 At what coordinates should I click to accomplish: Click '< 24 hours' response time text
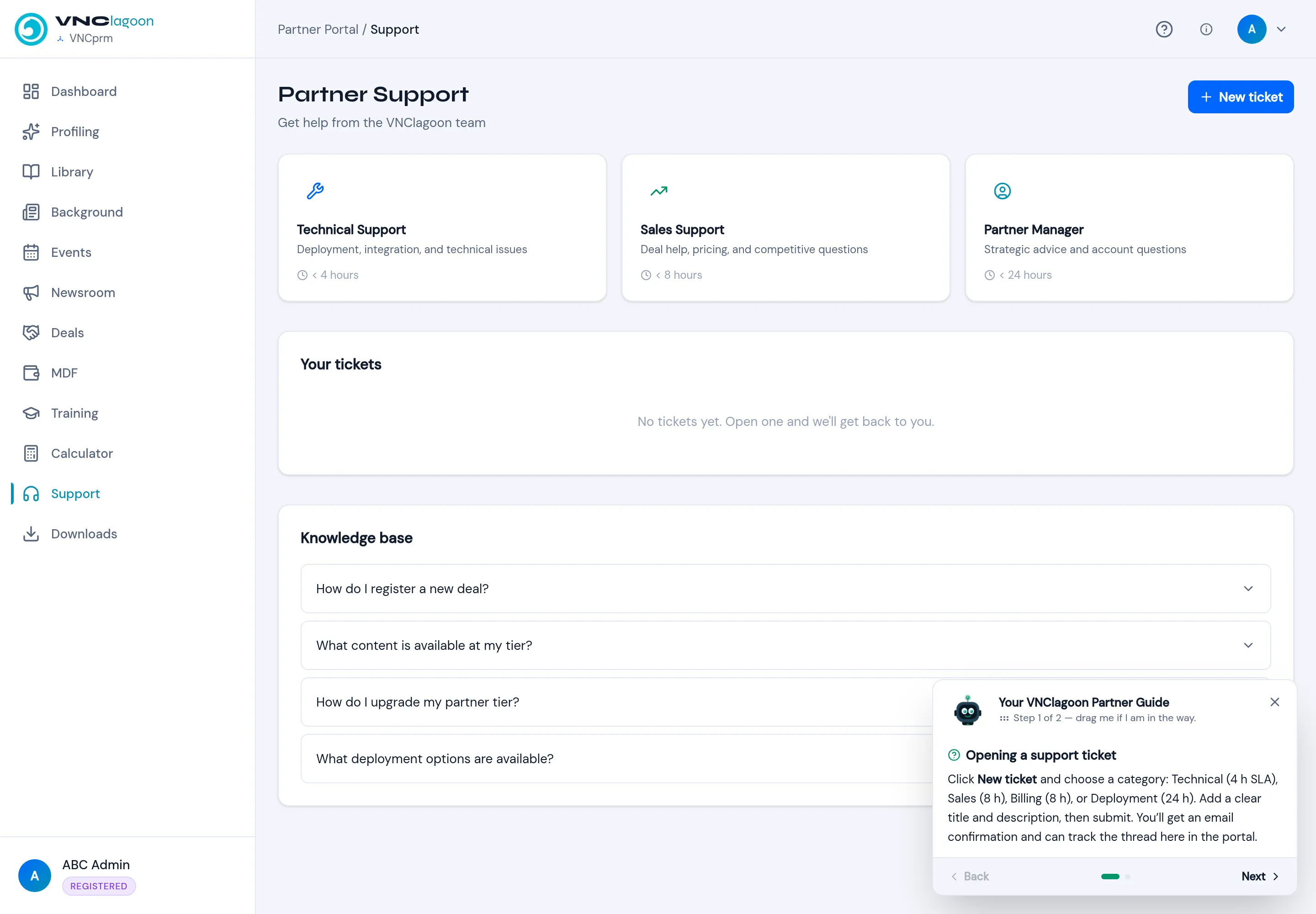coord(1025,275)
